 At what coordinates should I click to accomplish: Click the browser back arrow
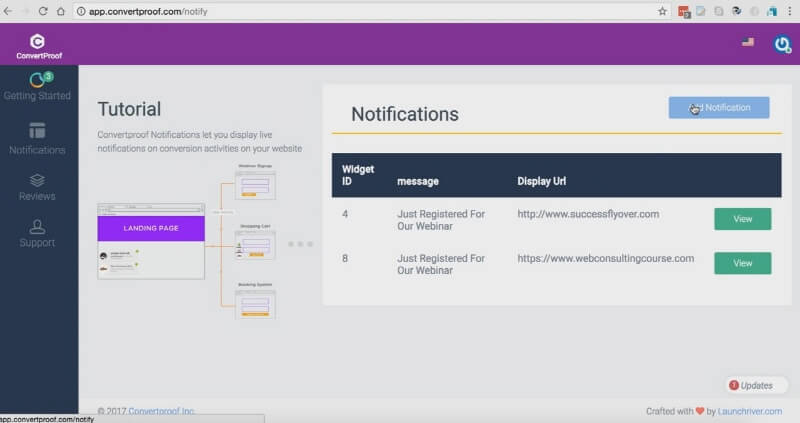point(8,11)
